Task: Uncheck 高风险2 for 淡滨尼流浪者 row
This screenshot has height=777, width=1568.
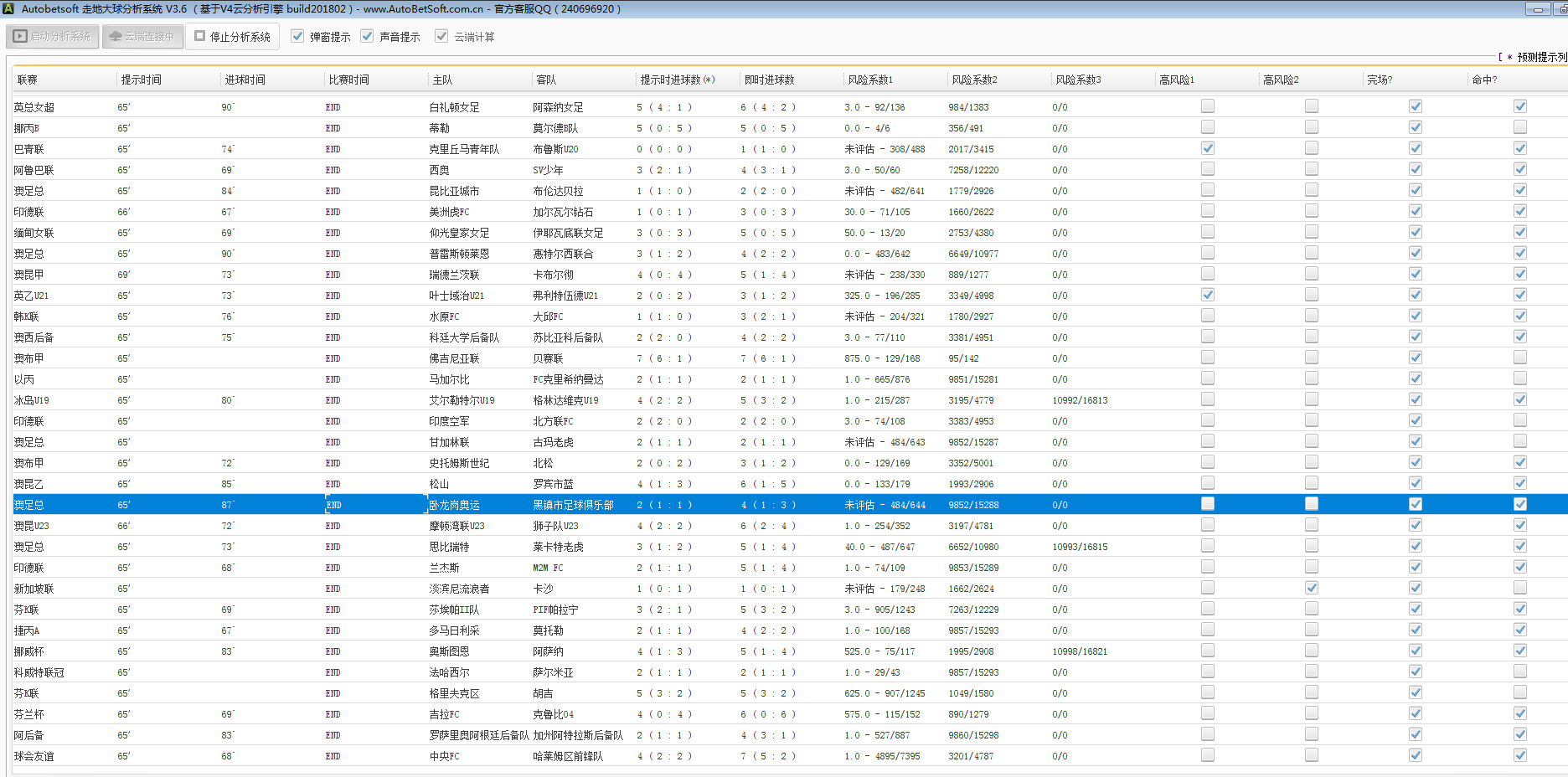Action: pyautogui.click(x=1311, y=588)
